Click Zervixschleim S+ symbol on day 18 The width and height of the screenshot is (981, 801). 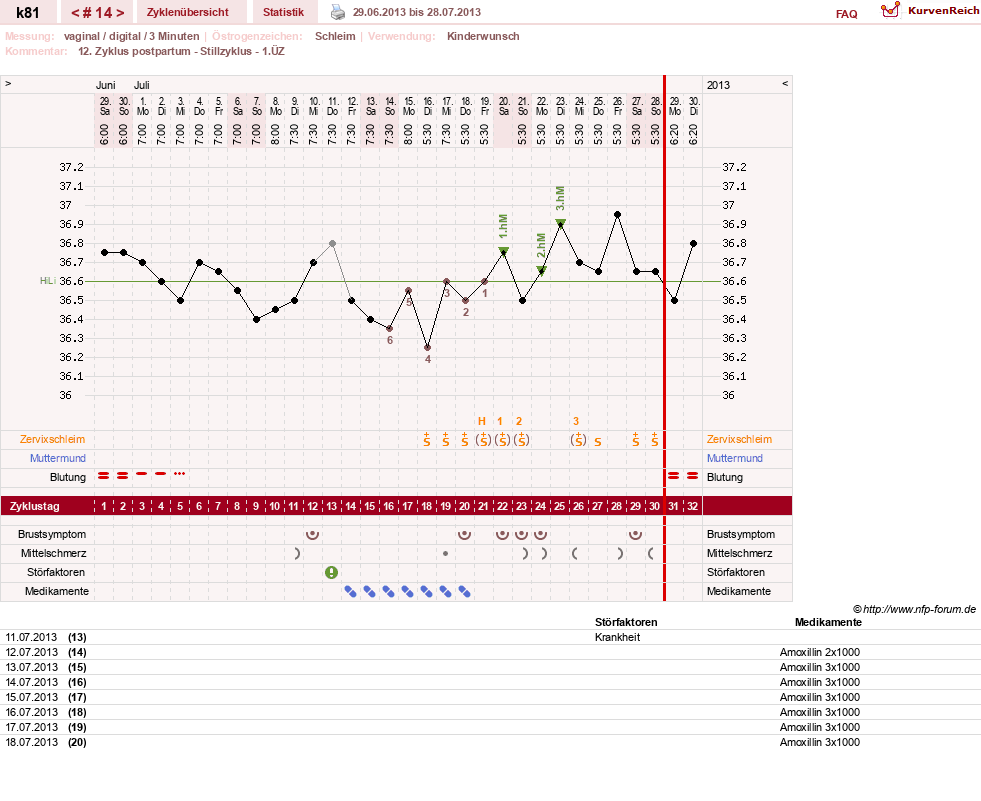click(426, 439)
